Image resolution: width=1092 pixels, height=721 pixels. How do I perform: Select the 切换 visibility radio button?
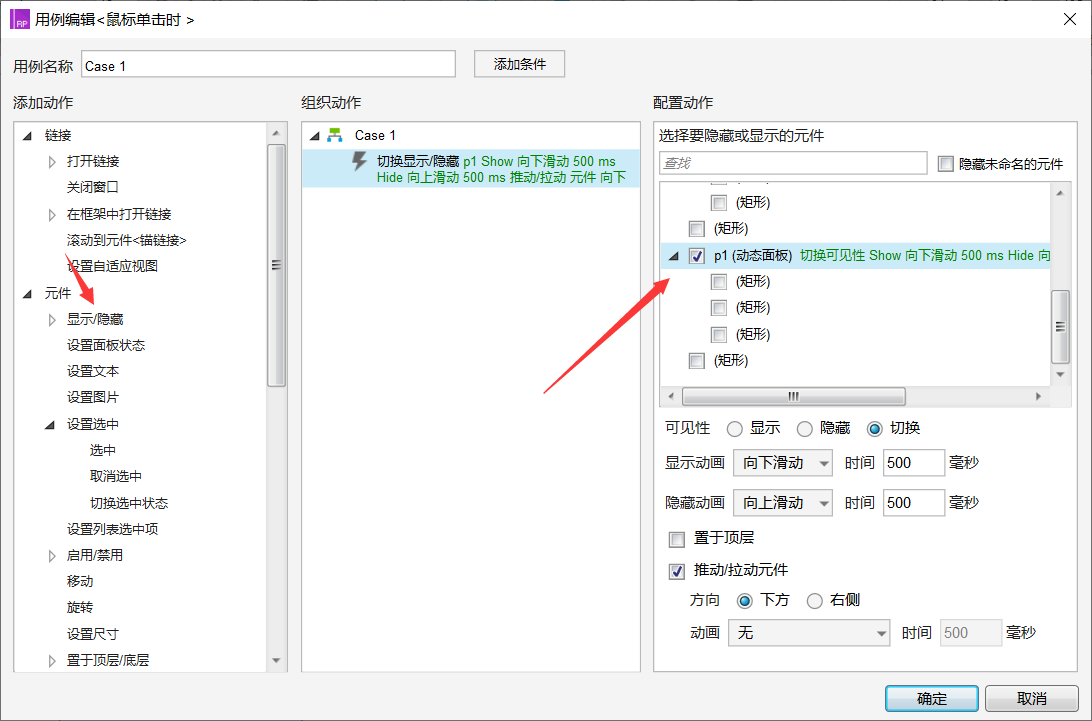[x=875, y=428]
